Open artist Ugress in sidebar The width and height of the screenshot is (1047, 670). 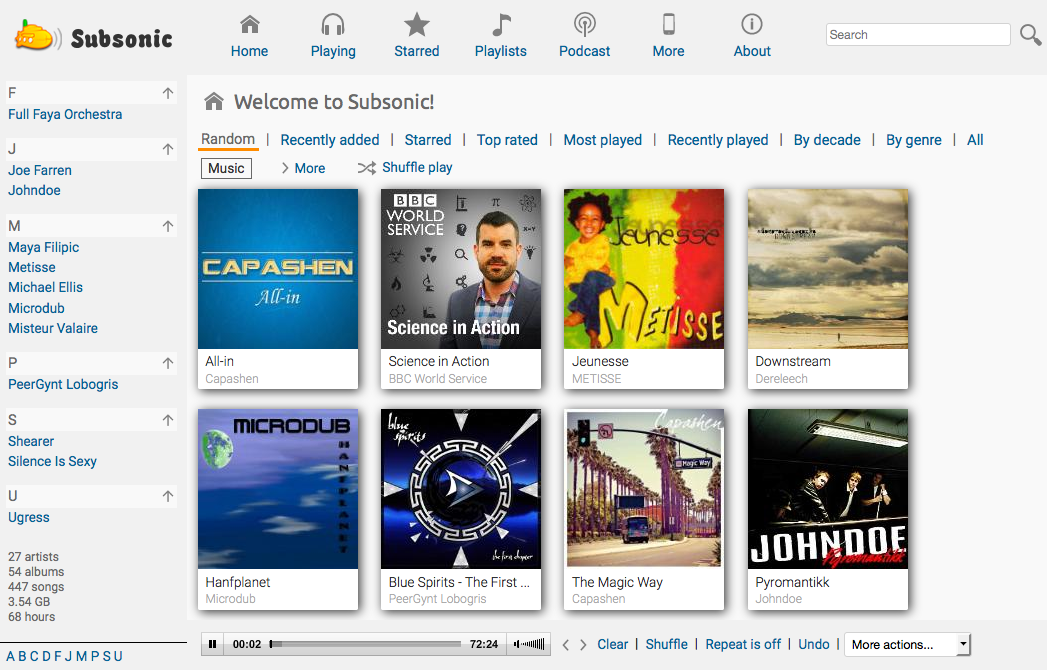(x=29, y=518)
